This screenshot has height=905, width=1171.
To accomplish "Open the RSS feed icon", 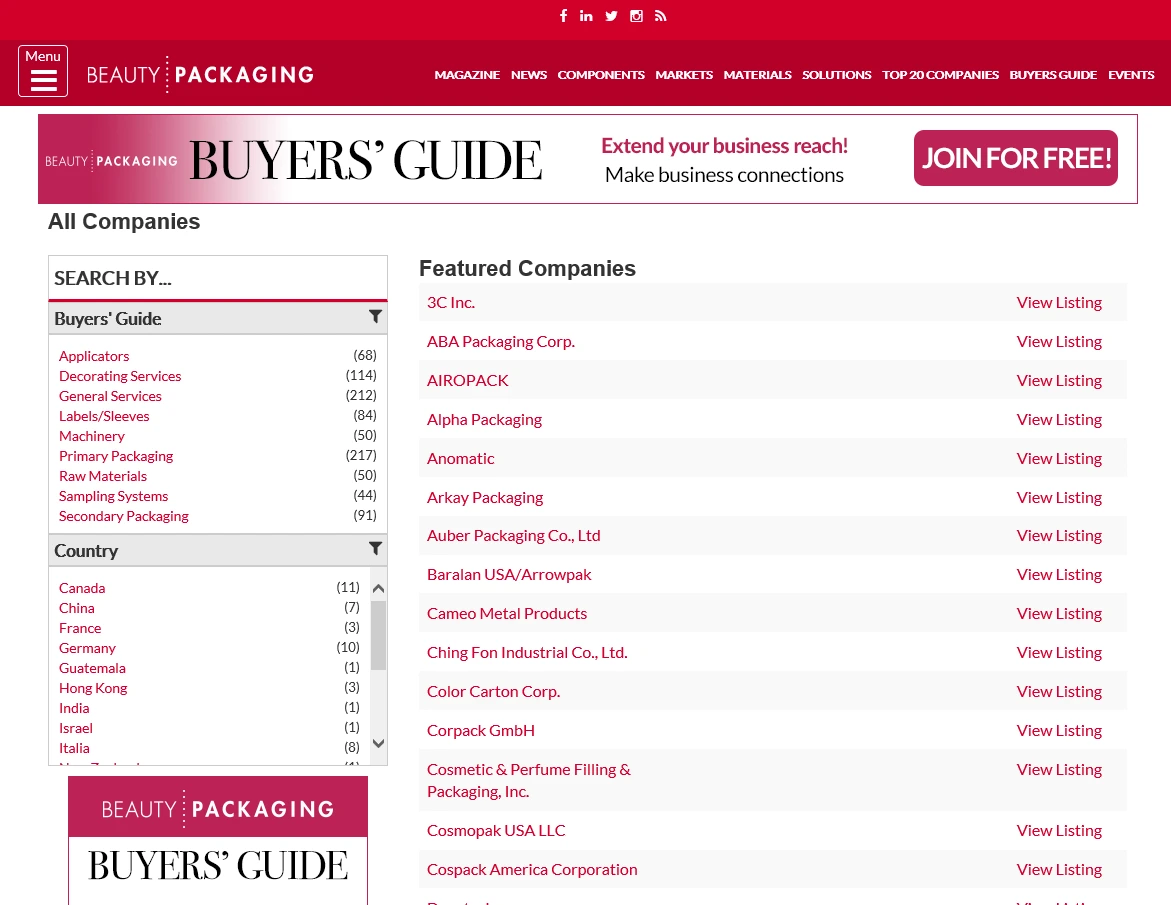I will click(x=660, y=16).
